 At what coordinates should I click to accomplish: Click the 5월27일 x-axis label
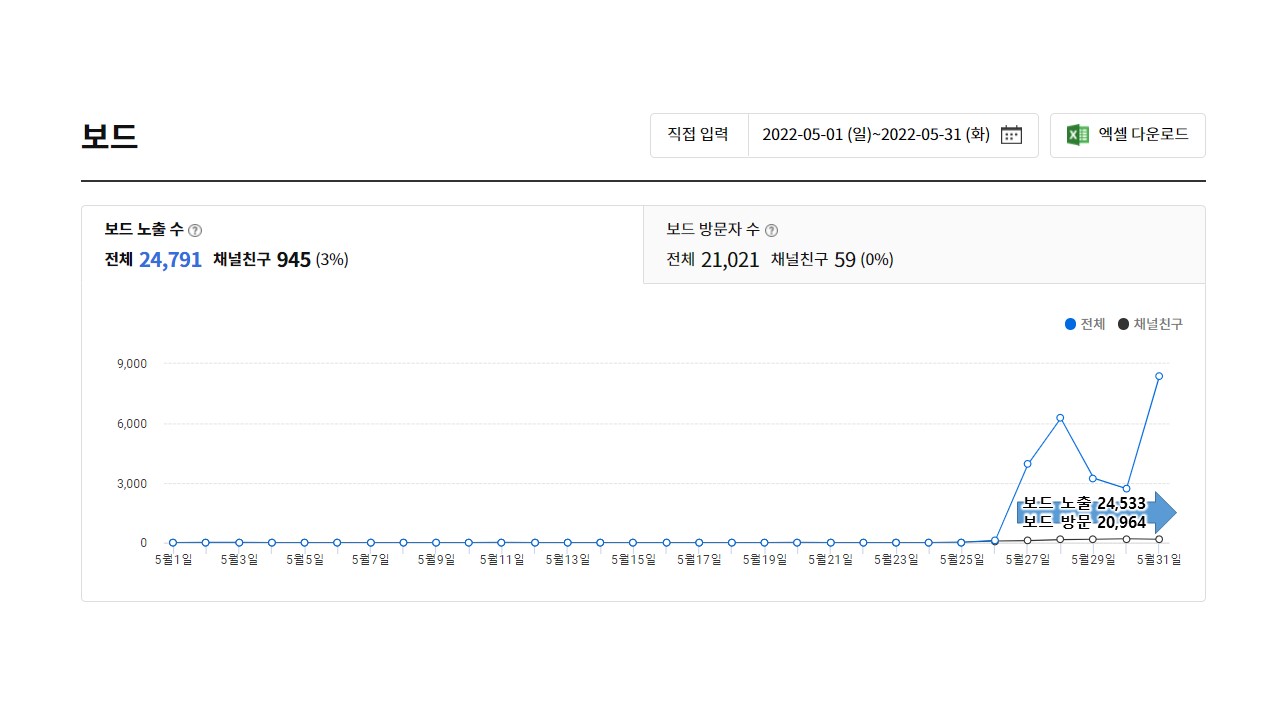1027,561
